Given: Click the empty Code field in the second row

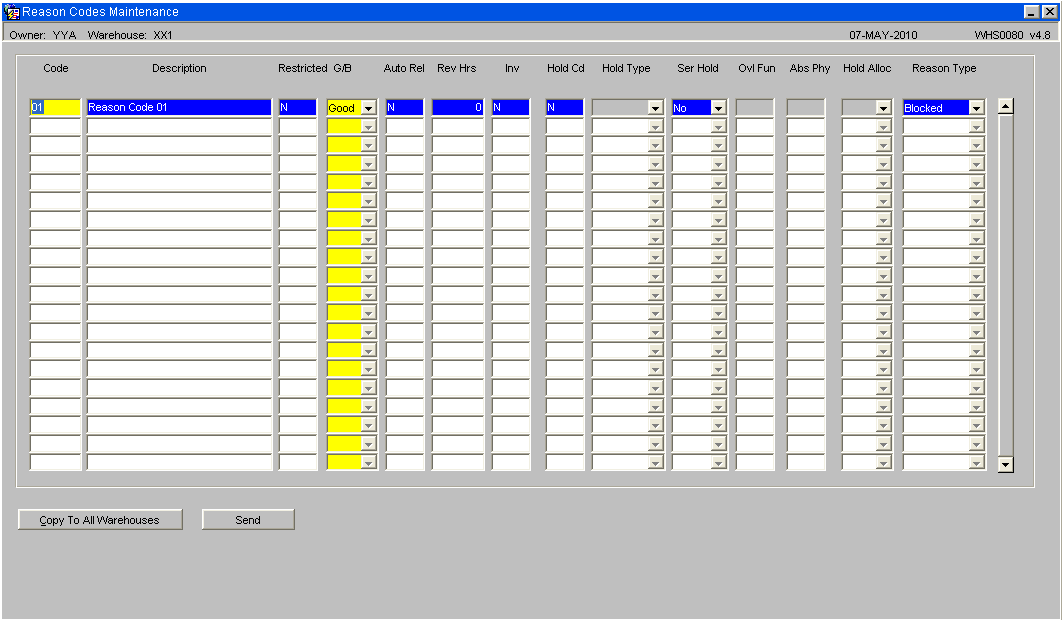Looking at the screenshot, I should coord(55,126).
